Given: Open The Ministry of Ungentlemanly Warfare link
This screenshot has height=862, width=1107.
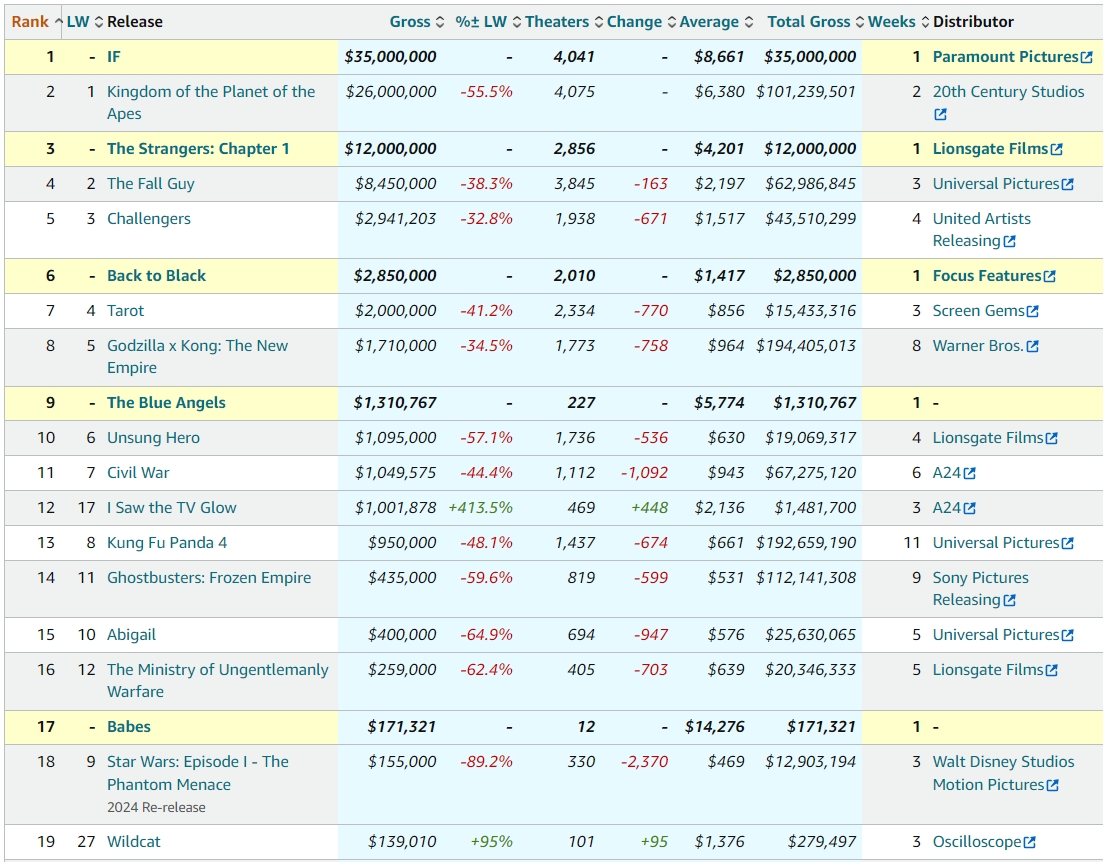Looking at the screenshot, I should click(x=218, y=681).
